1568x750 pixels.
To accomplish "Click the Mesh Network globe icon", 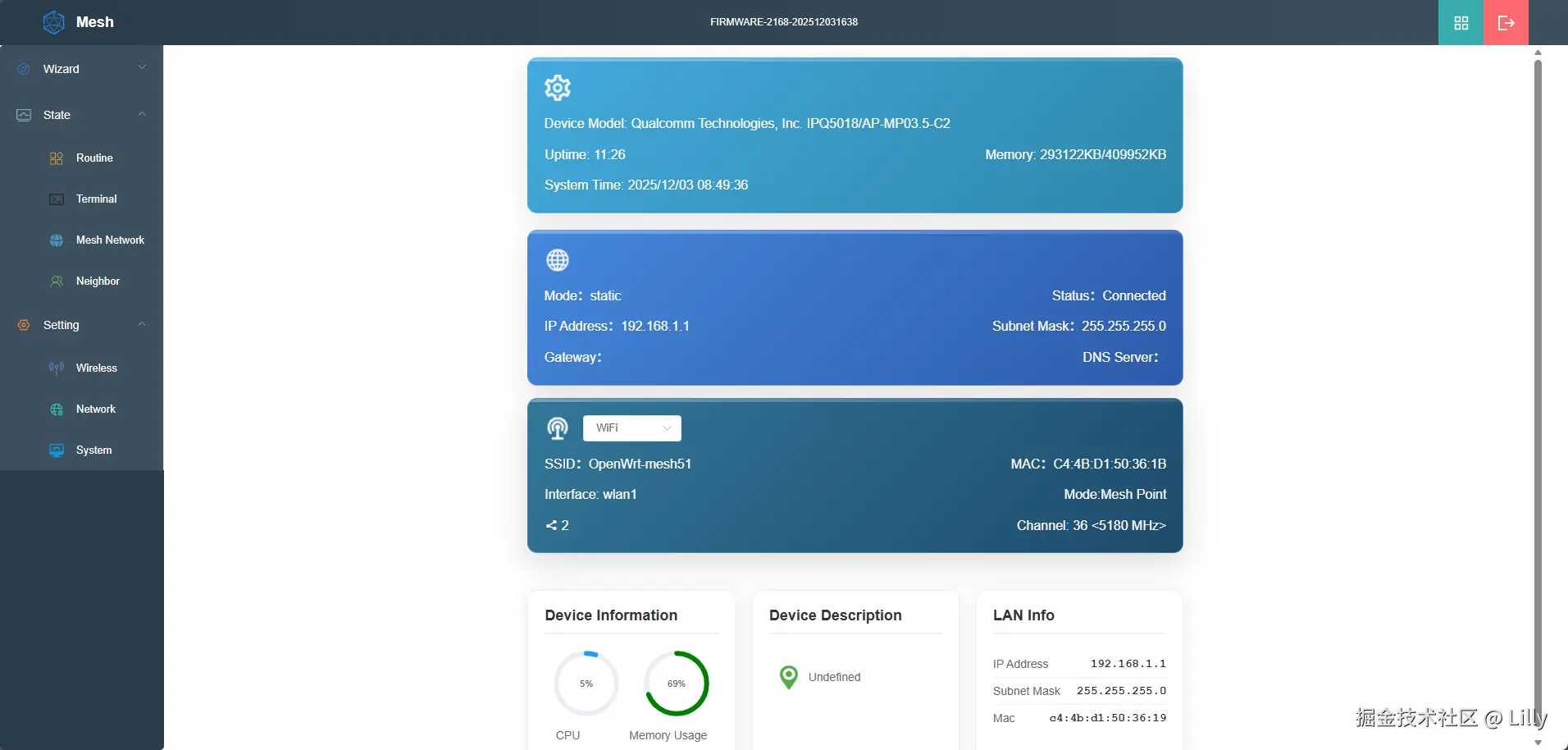I will [x=57, y=240].
